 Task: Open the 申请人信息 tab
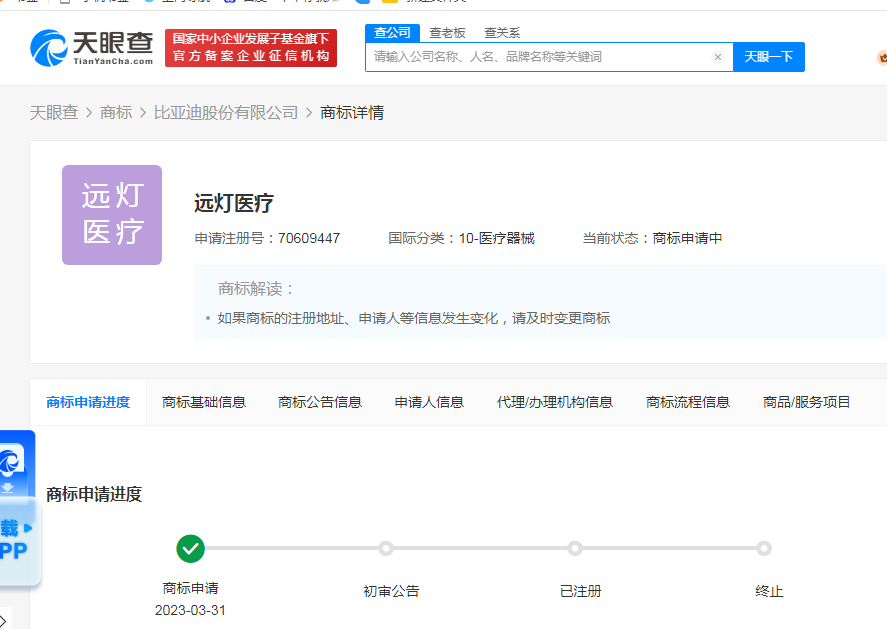(429, 402)
